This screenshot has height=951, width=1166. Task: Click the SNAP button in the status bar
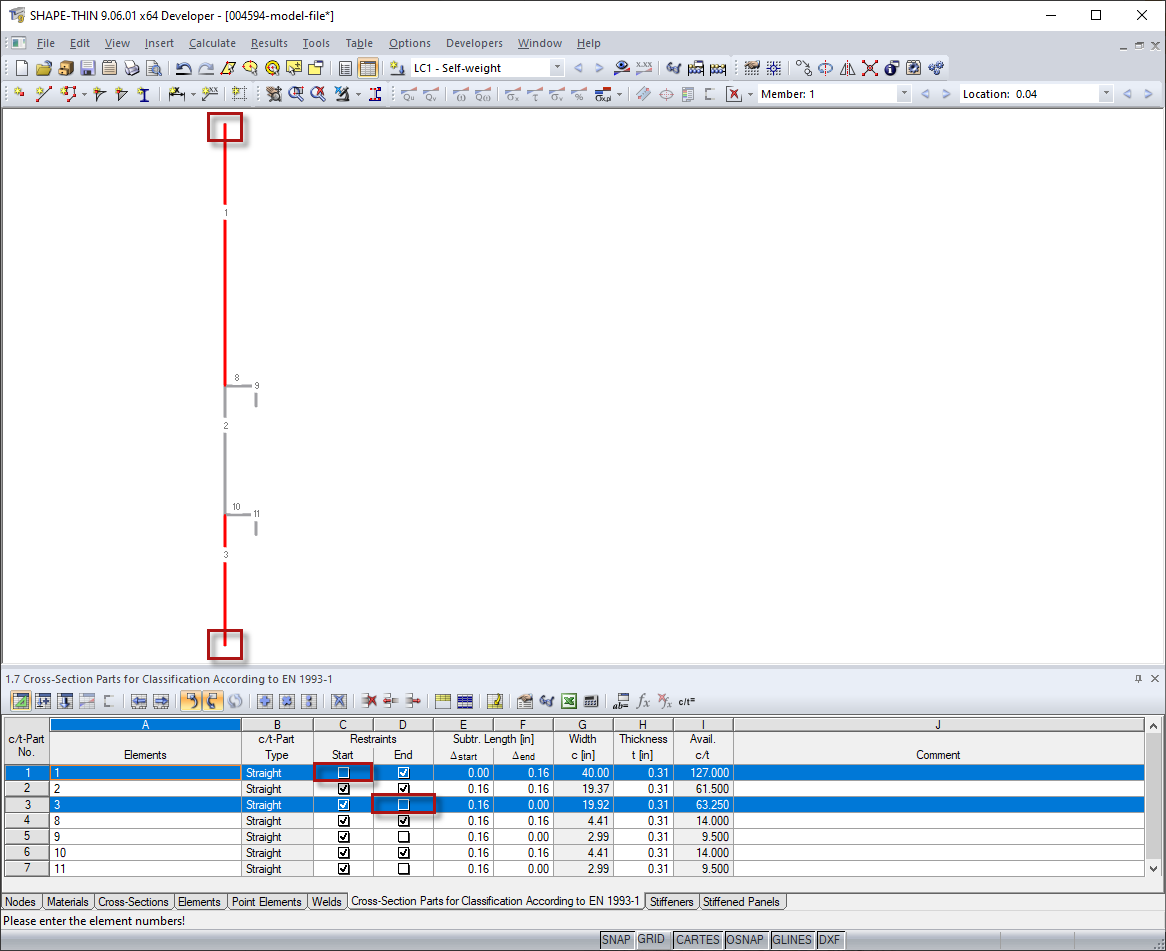(x=617, y=939)
